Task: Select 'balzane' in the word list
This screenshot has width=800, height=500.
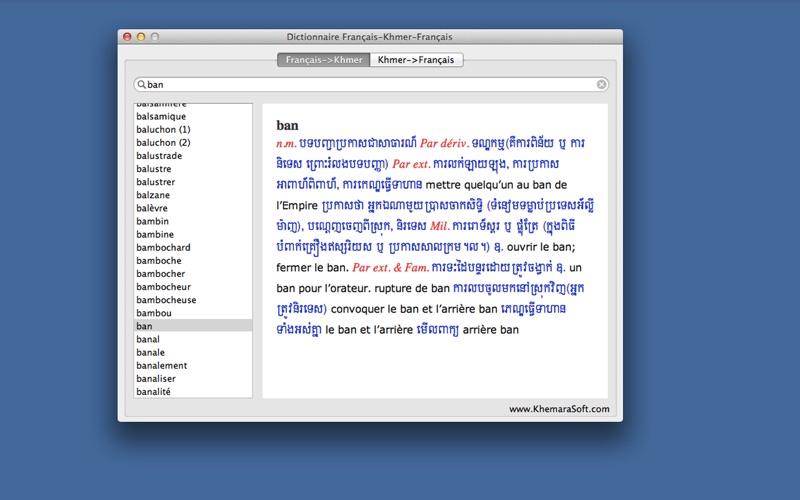Action: tap(193, 195)
